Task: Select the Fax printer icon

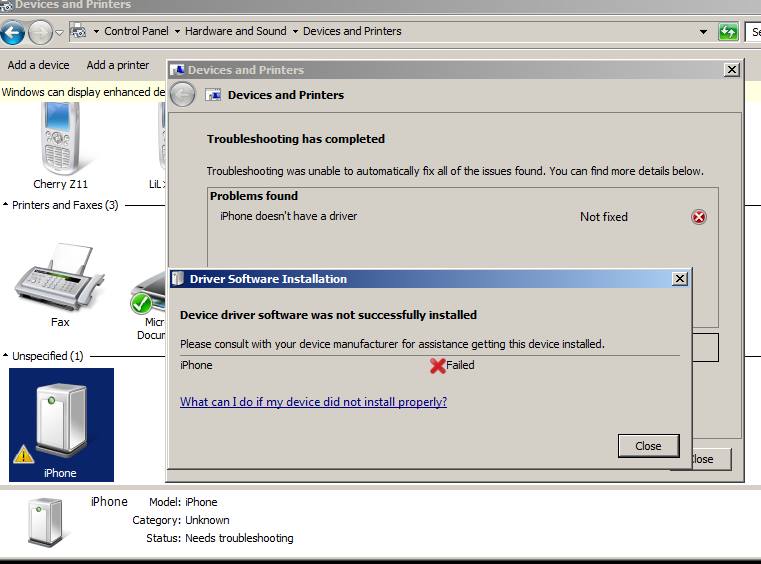Action: point(60,285)
